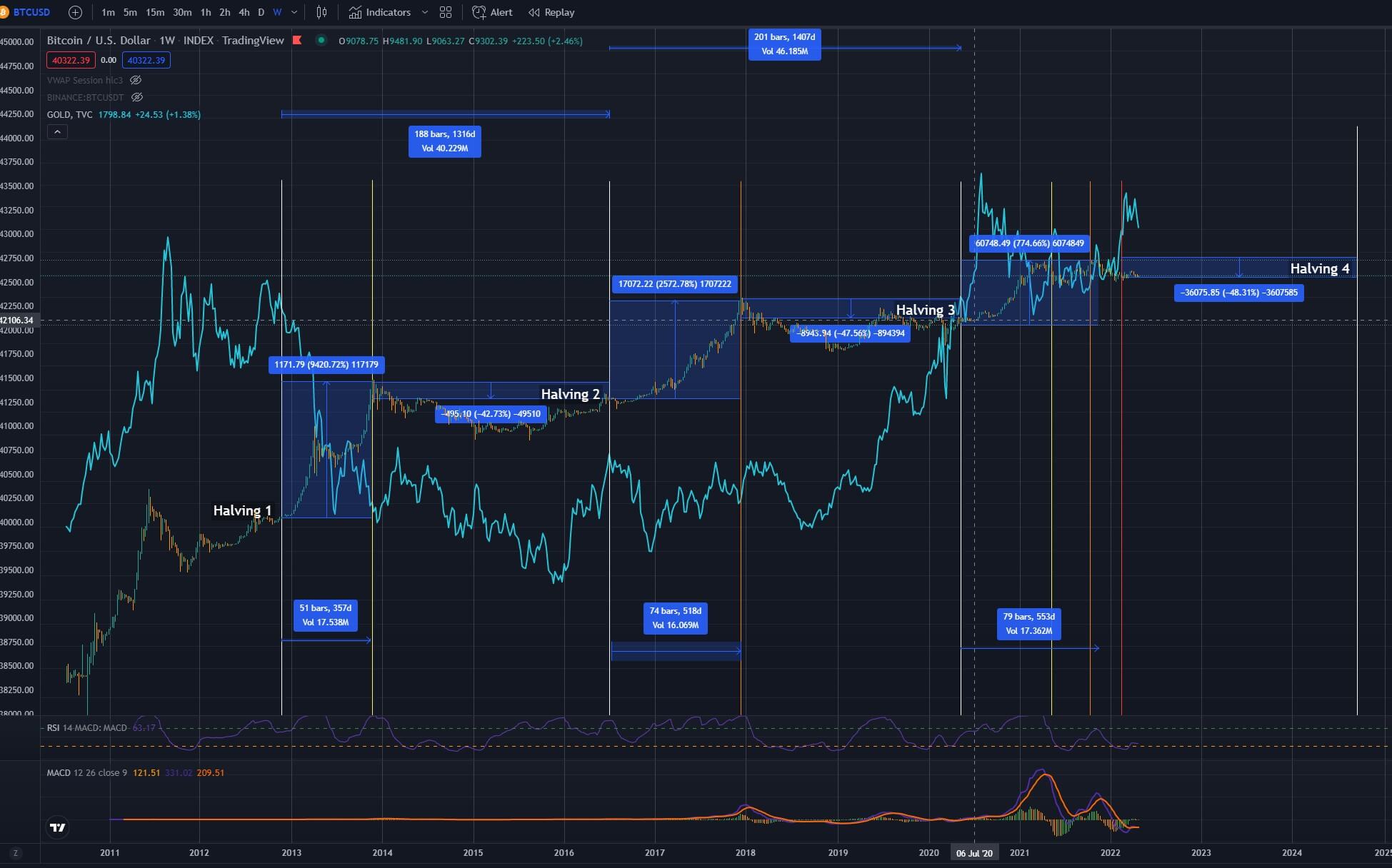The width and height of the screenshot is (1392, 868).
Task: Open the Indicators dialog
Action: (x=379, y=12)
